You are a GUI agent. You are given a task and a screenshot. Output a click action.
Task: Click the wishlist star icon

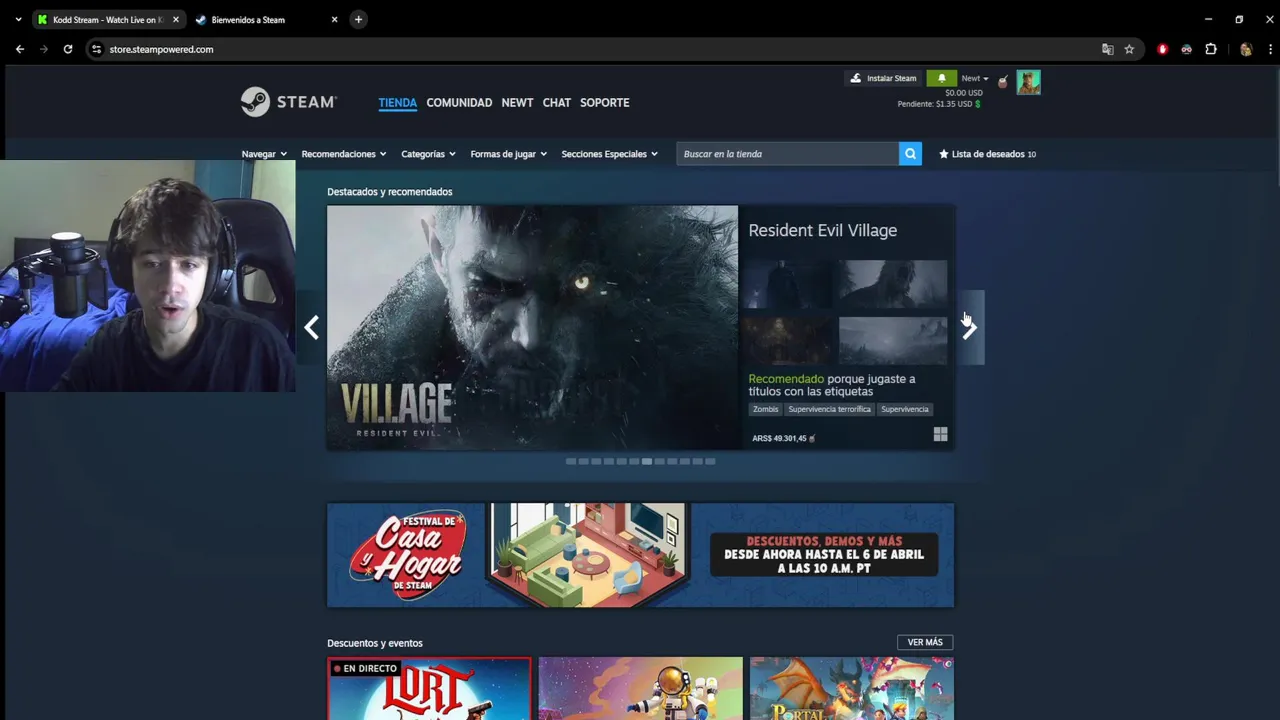[943, 154]
